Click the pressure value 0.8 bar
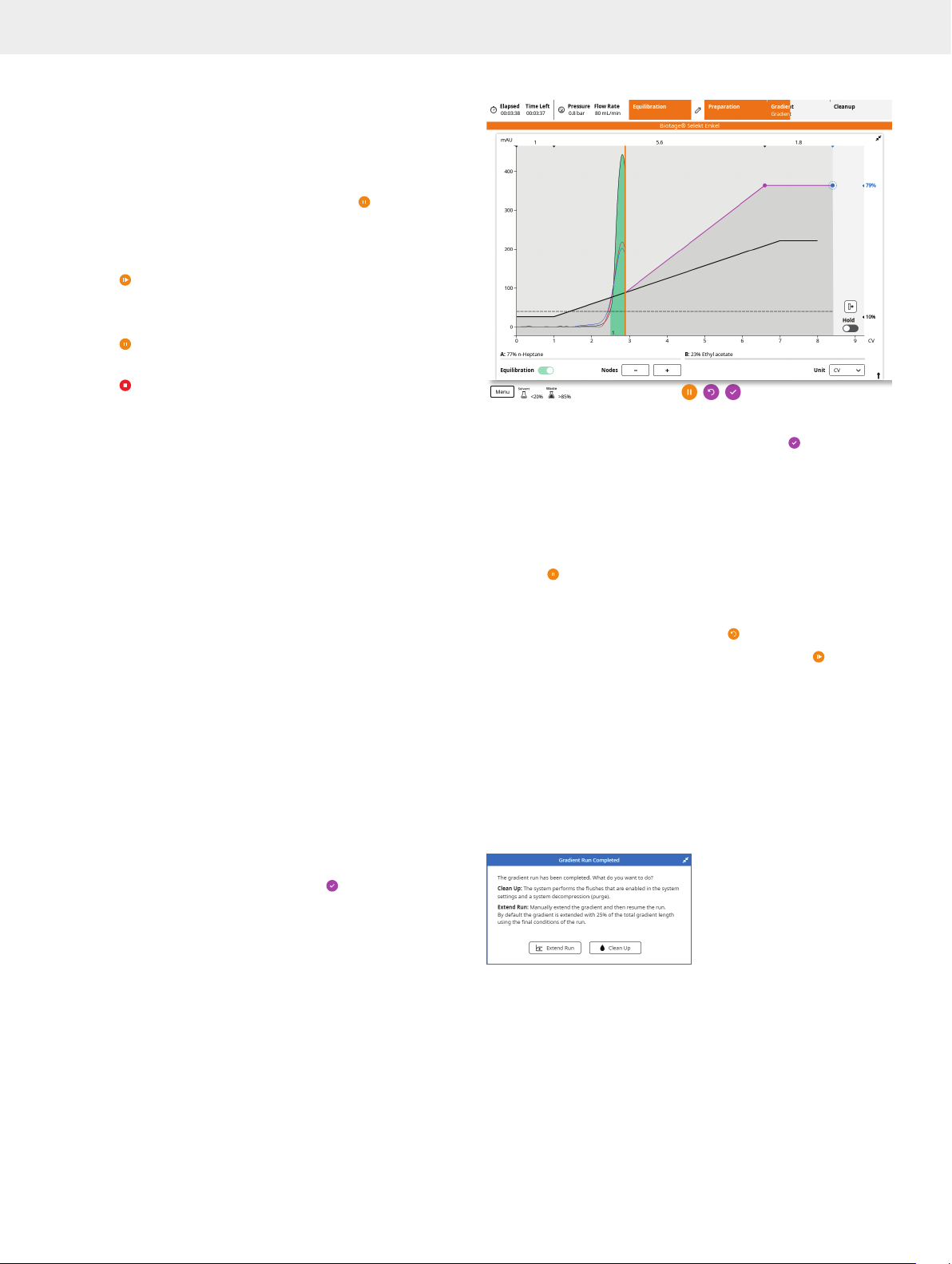Image resolution: width=952 pixels, height=1264 pixels. click(577, 113)
